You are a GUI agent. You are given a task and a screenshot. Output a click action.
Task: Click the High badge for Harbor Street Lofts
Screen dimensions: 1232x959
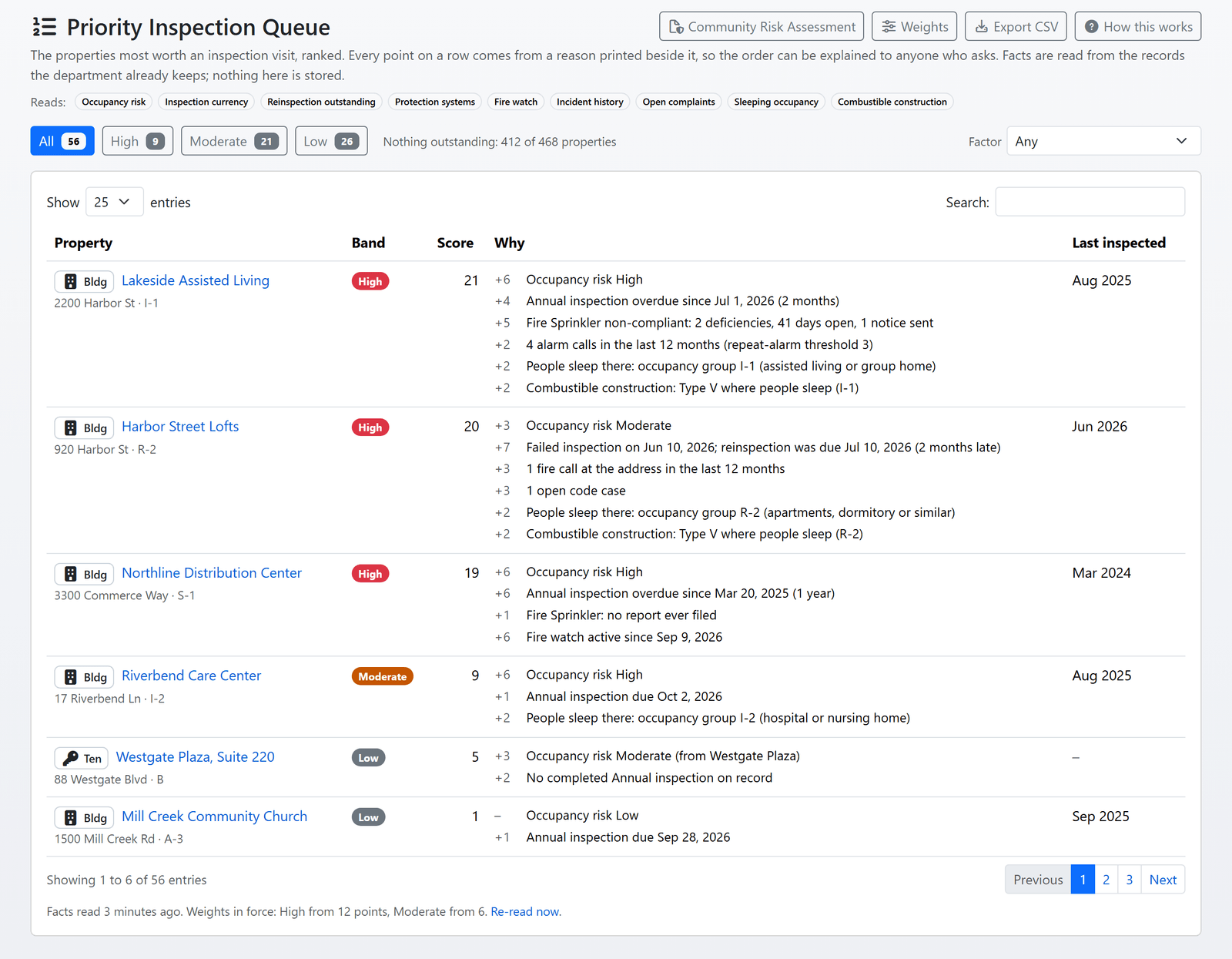point(370,428)
